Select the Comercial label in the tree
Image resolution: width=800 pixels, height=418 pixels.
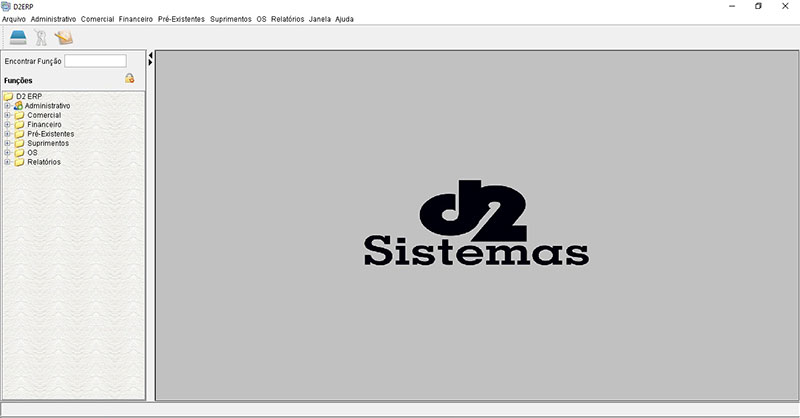coord(44,115)
